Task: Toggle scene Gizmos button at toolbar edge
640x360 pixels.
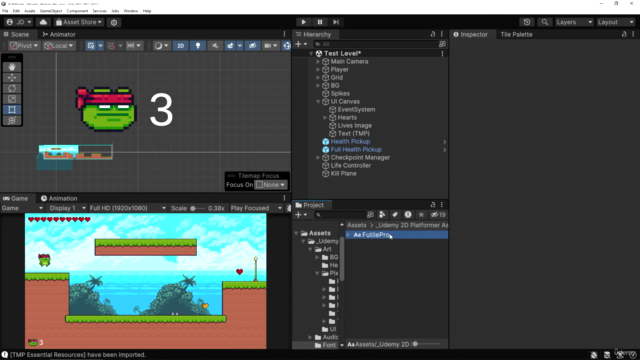Action: coord(287,46)
